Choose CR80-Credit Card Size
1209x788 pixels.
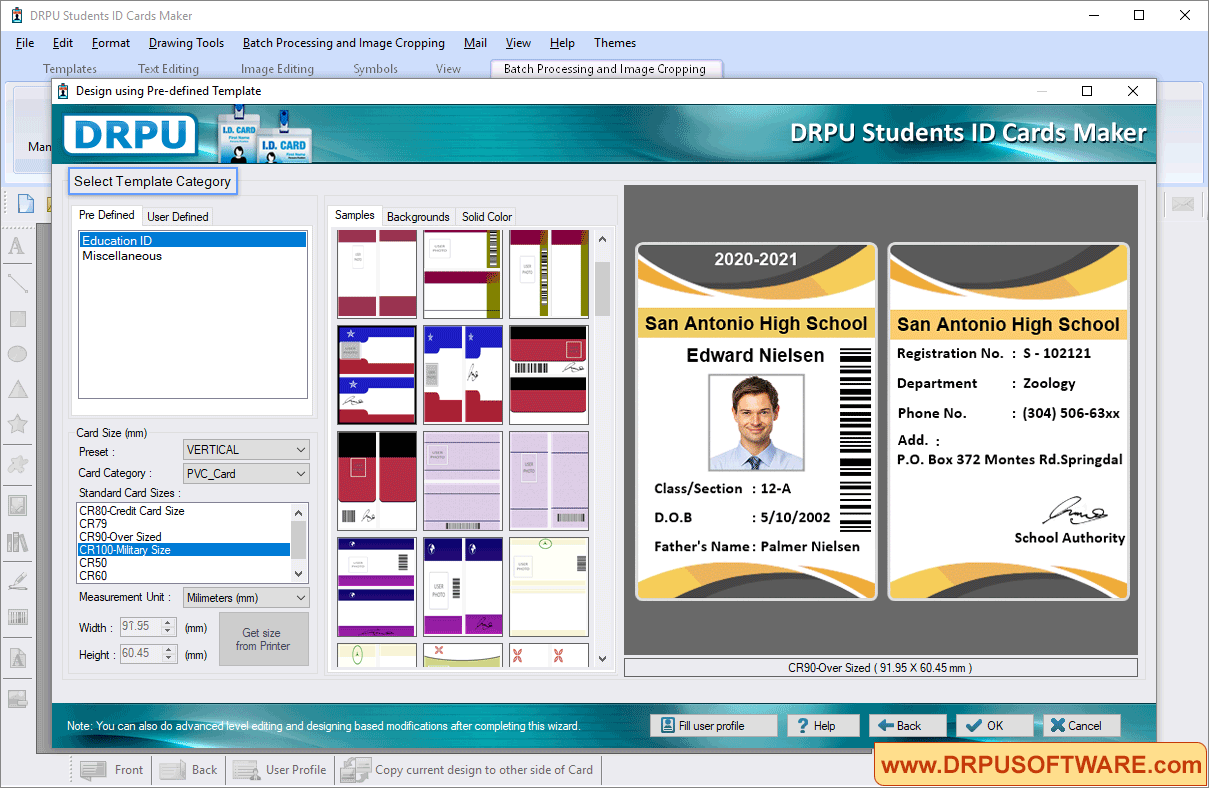pos(184,511)
